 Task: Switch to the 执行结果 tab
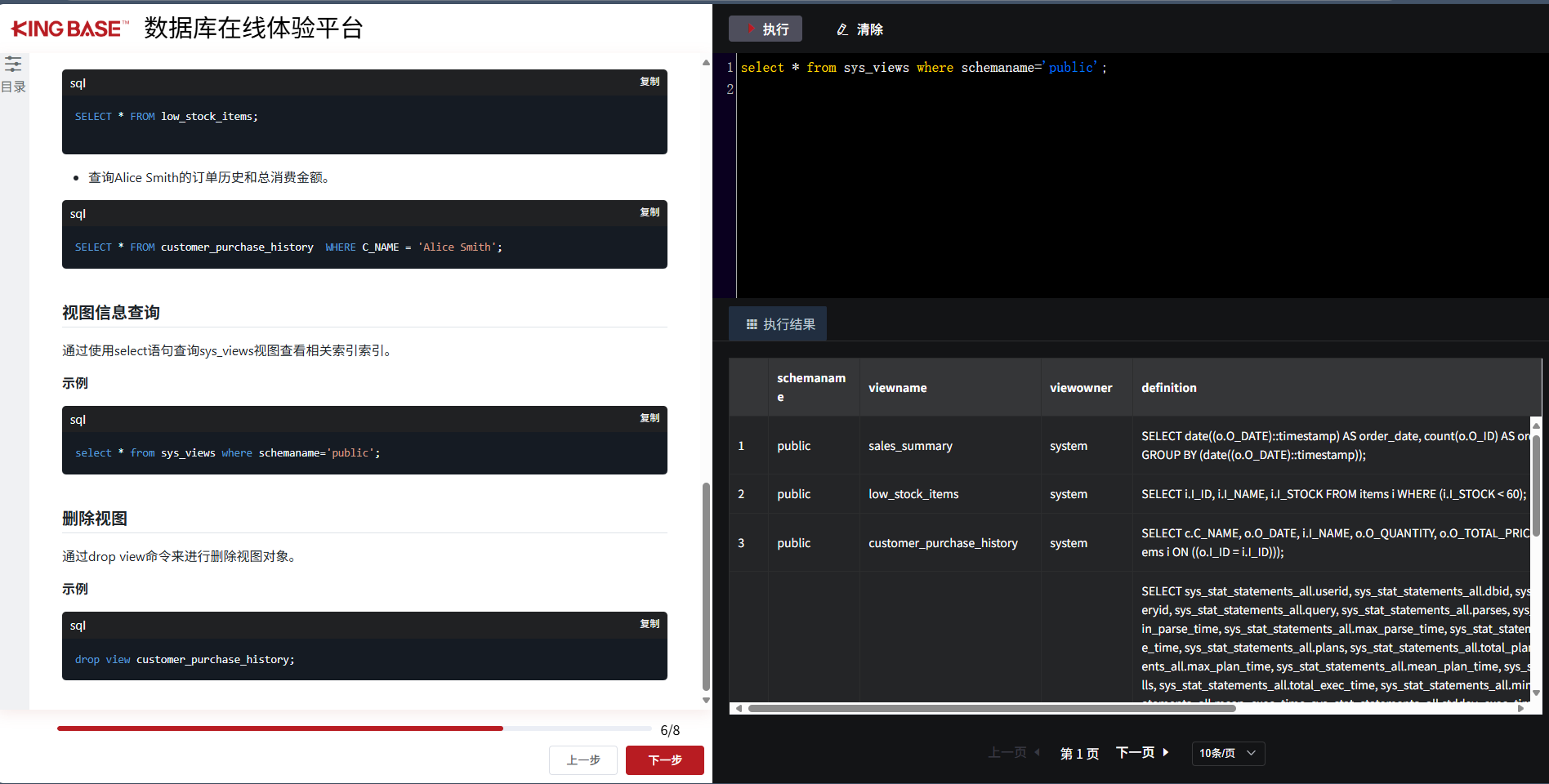779,324
